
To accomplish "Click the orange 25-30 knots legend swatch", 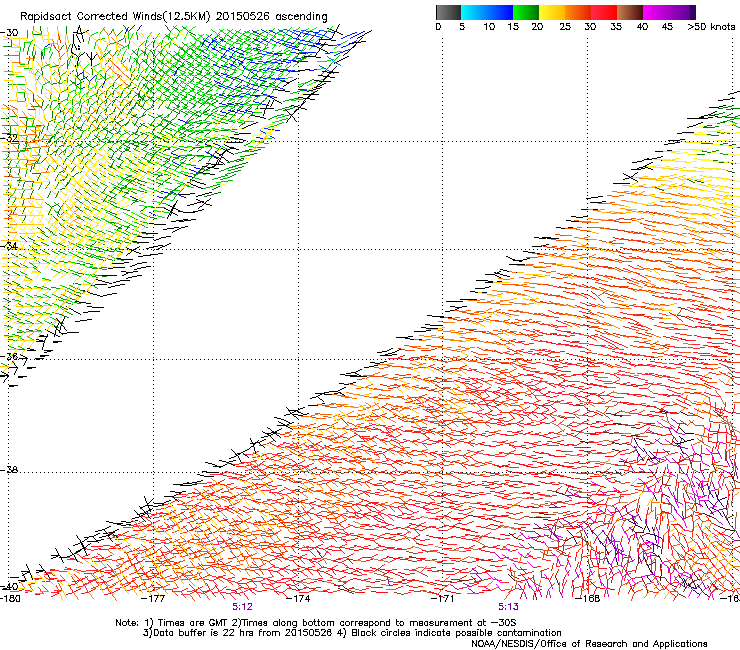I will (x=578, y=12).
